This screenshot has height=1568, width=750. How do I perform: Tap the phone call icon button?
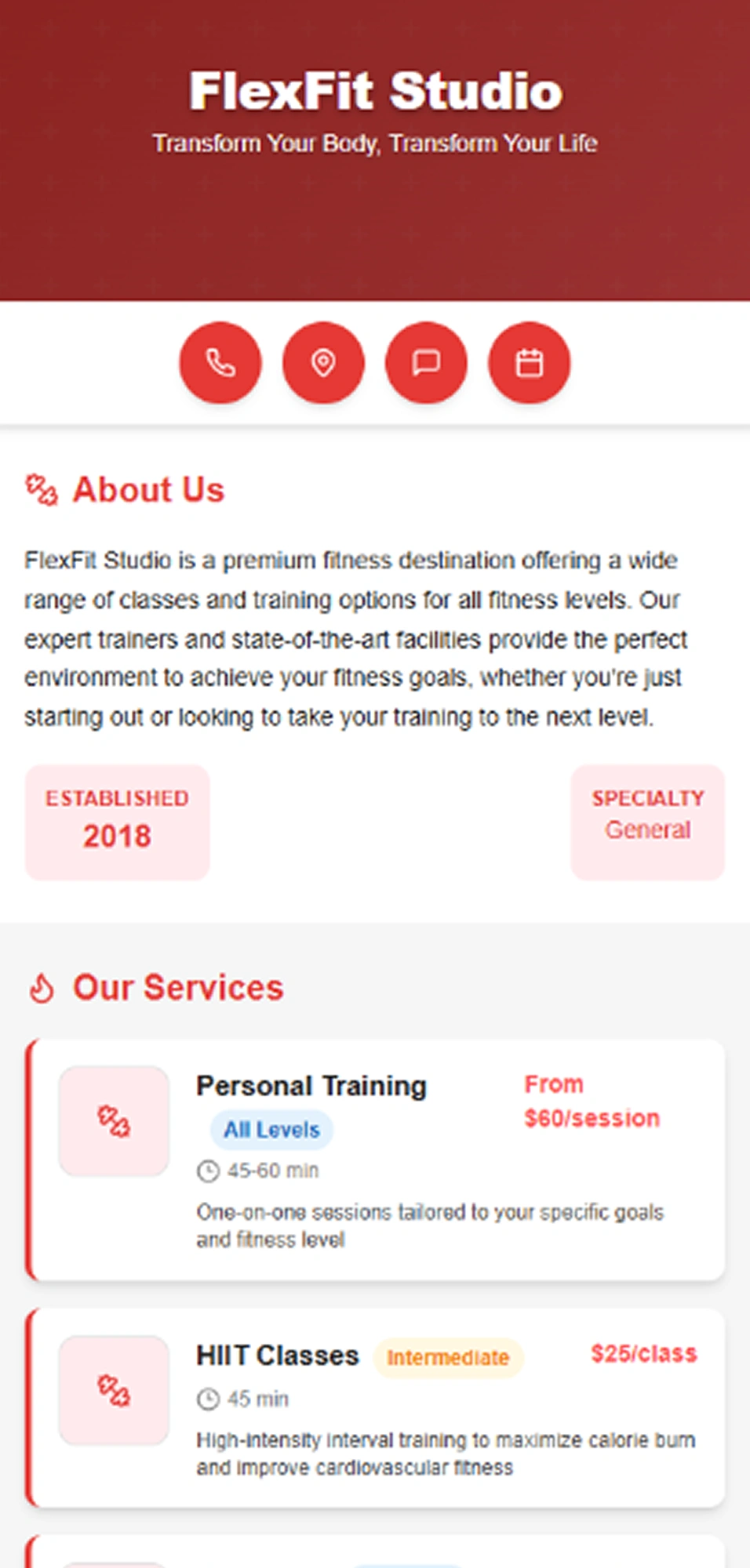220,363
